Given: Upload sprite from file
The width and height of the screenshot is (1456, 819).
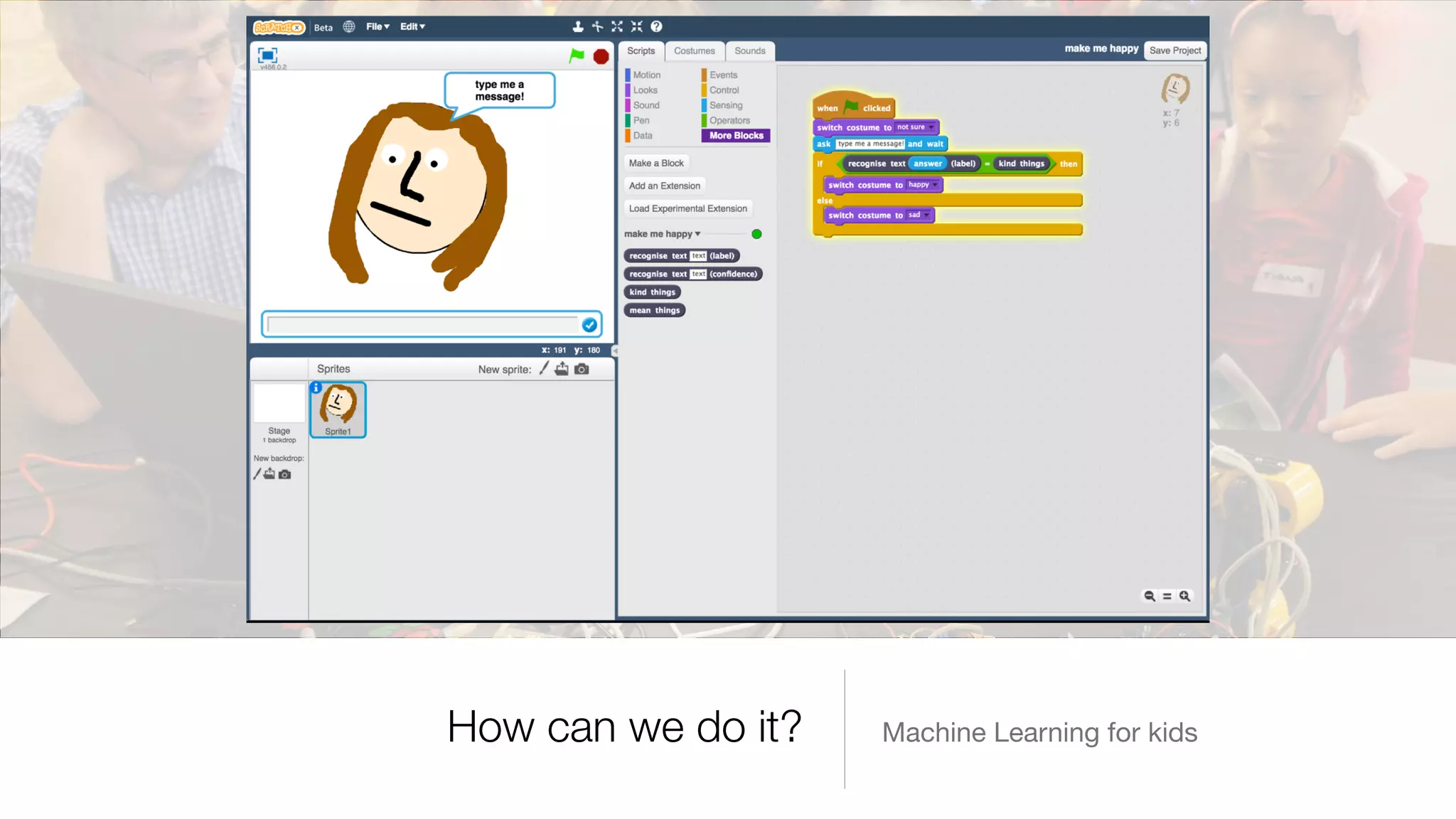Looking at the screenshot, I should (562, 368).
